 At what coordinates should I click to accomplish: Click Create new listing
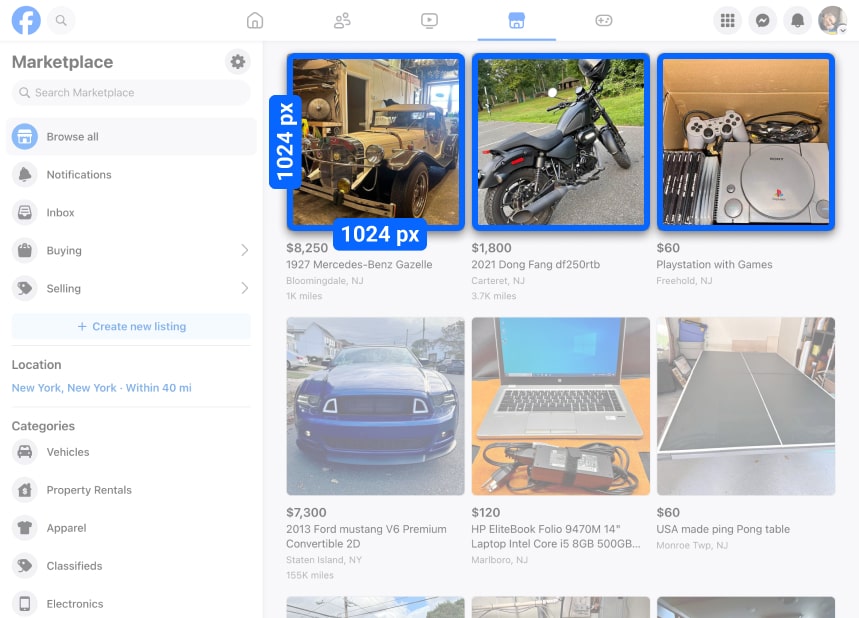click(130, 325)
